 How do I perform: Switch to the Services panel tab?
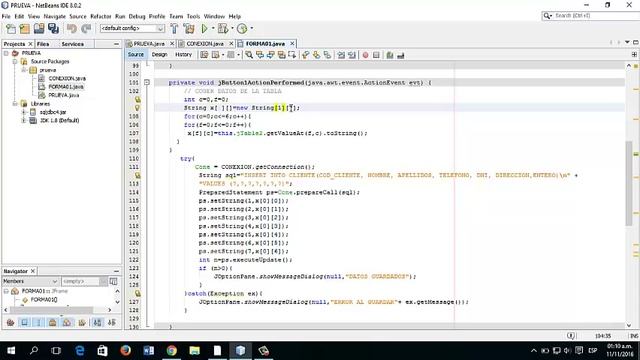click(73, 44)
